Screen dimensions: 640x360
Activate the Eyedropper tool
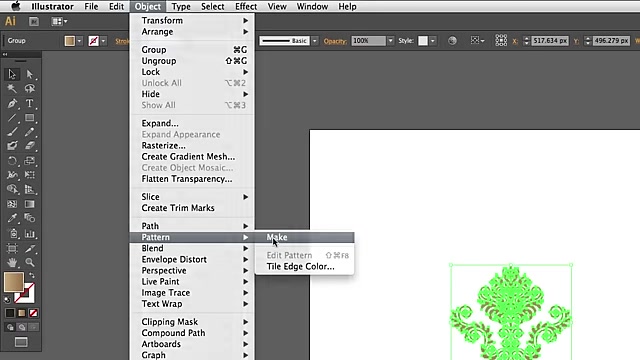12,218
